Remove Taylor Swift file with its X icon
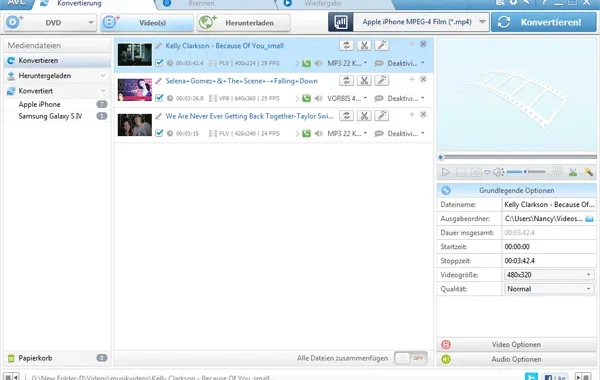The image size is (600, 380). (423, 114)
